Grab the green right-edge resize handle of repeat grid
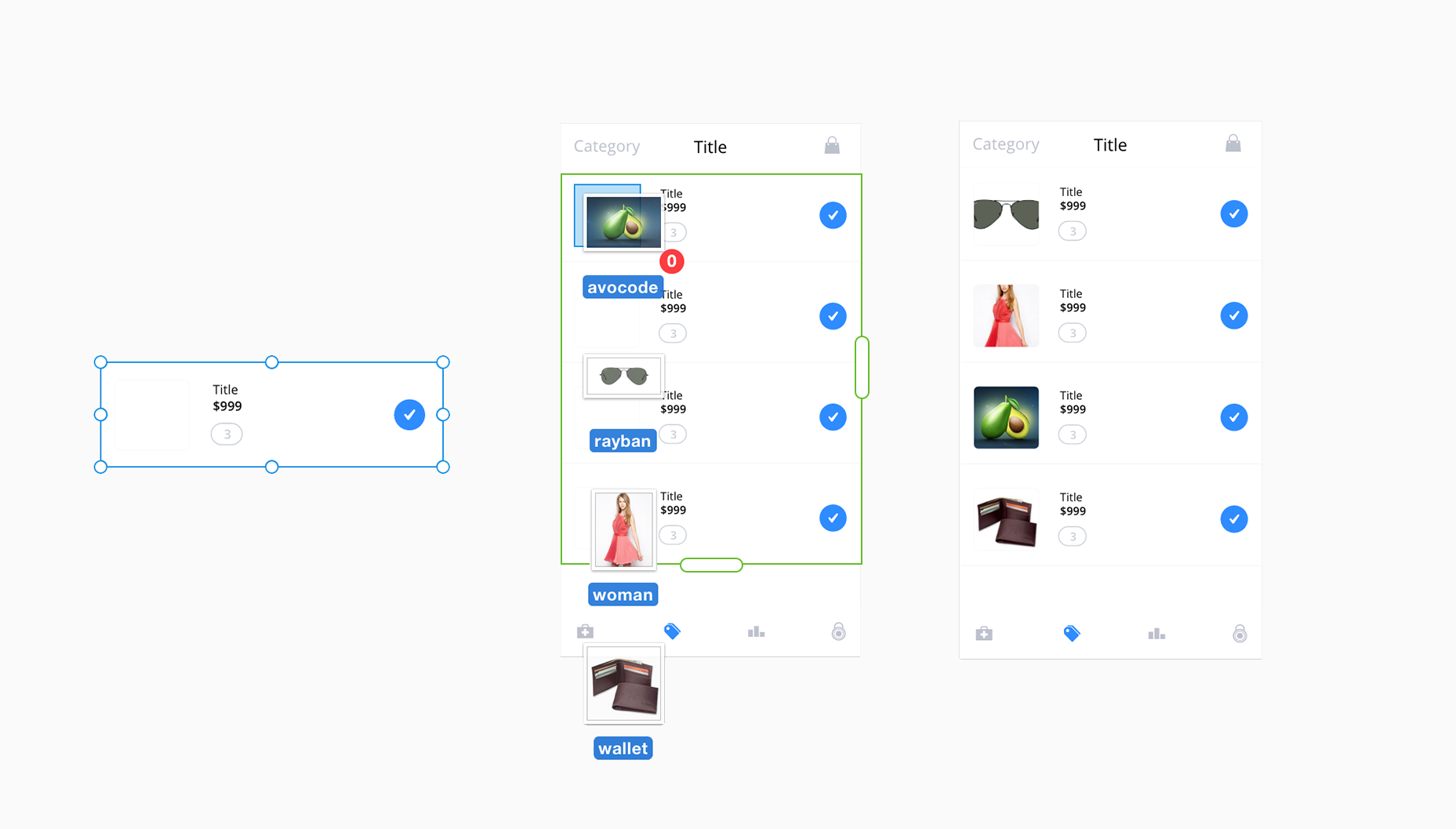Screen dimensions: 1456x829 click(862, 367)
